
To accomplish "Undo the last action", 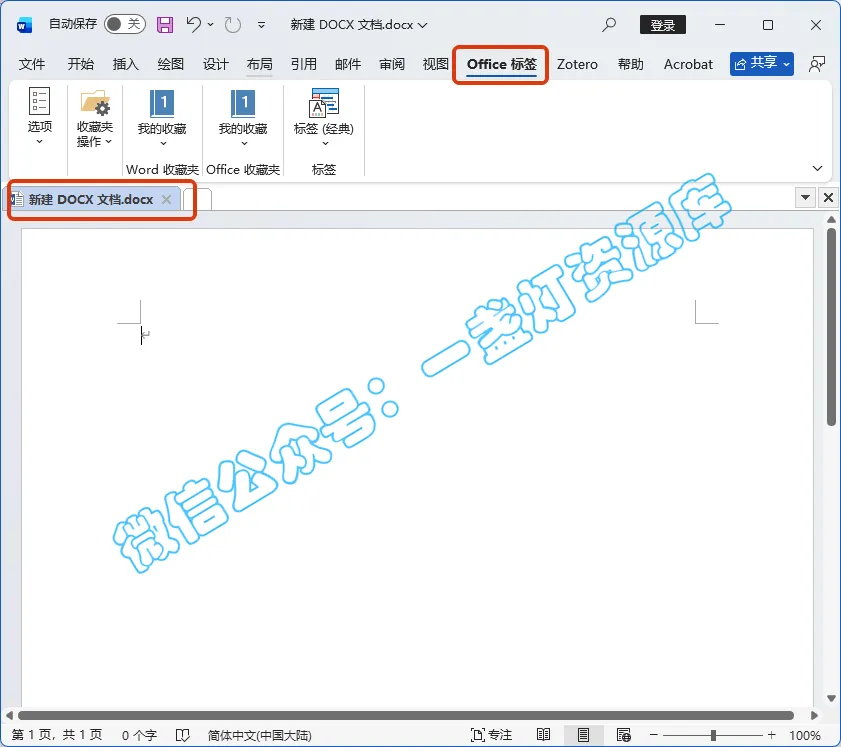I will pyautogui.click(x=194, y=24).
